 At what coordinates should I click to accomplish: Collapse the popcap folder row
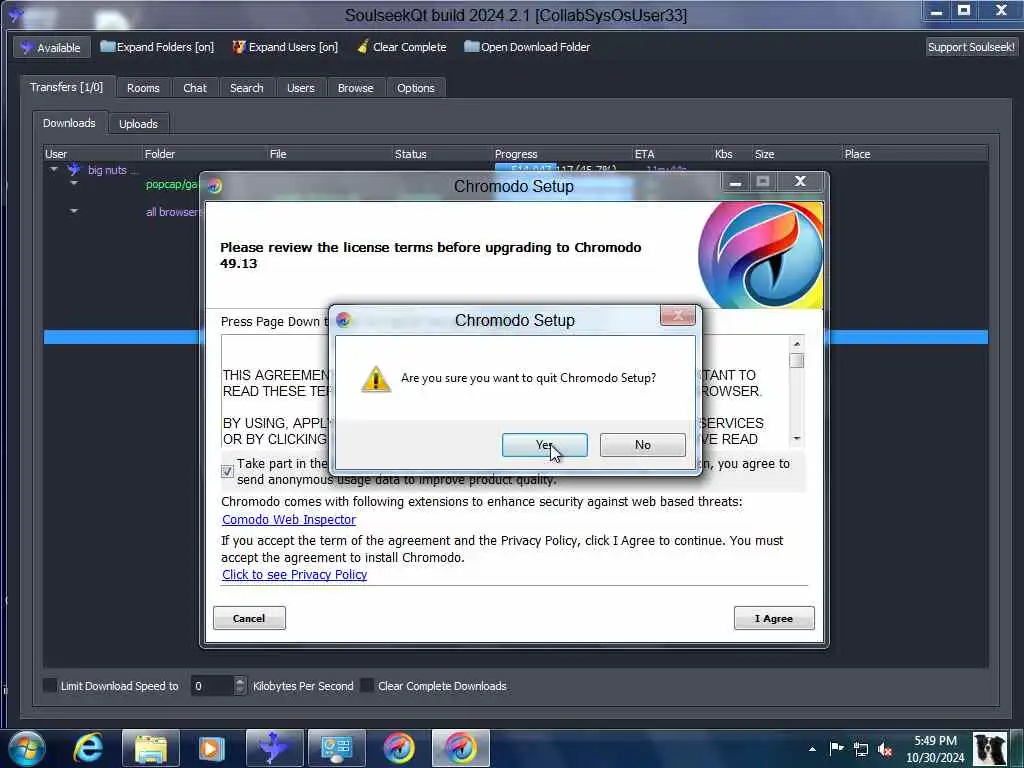tap(74, 184)
